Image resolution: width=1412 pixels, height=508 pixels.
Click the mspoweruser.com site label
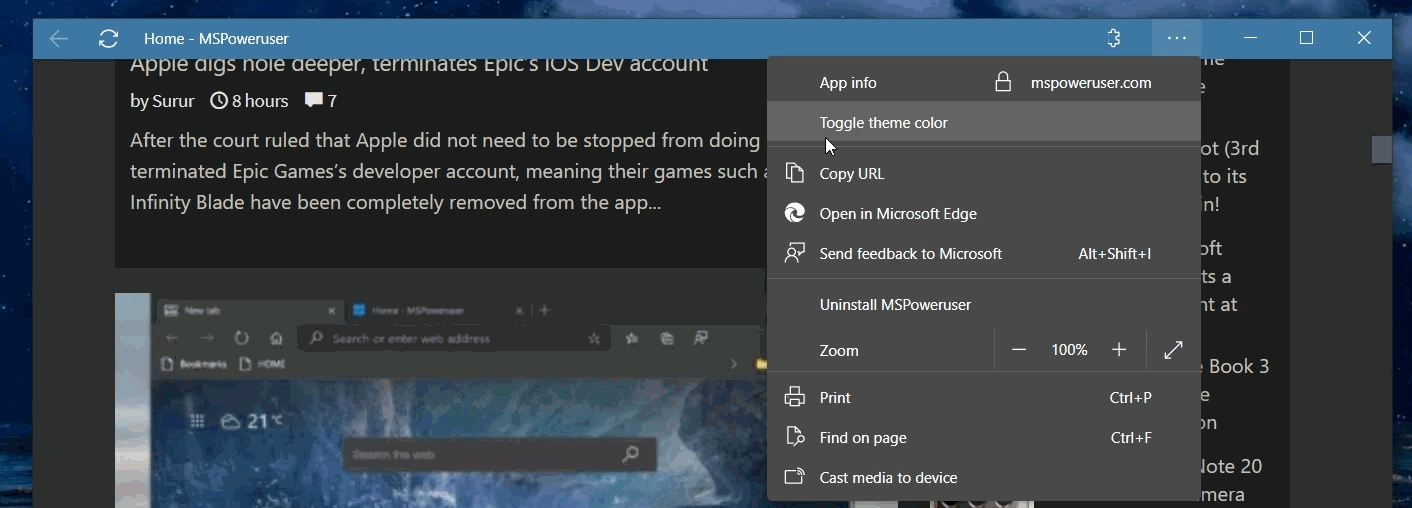1091,83
